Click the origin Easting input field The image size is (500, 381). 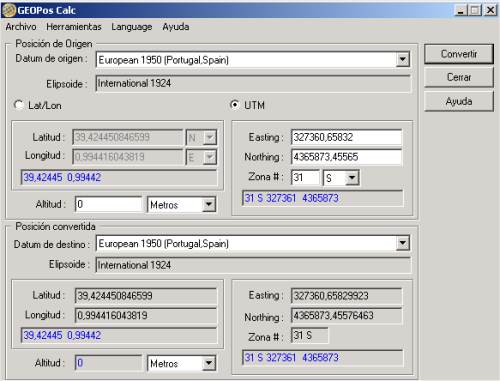346,137
